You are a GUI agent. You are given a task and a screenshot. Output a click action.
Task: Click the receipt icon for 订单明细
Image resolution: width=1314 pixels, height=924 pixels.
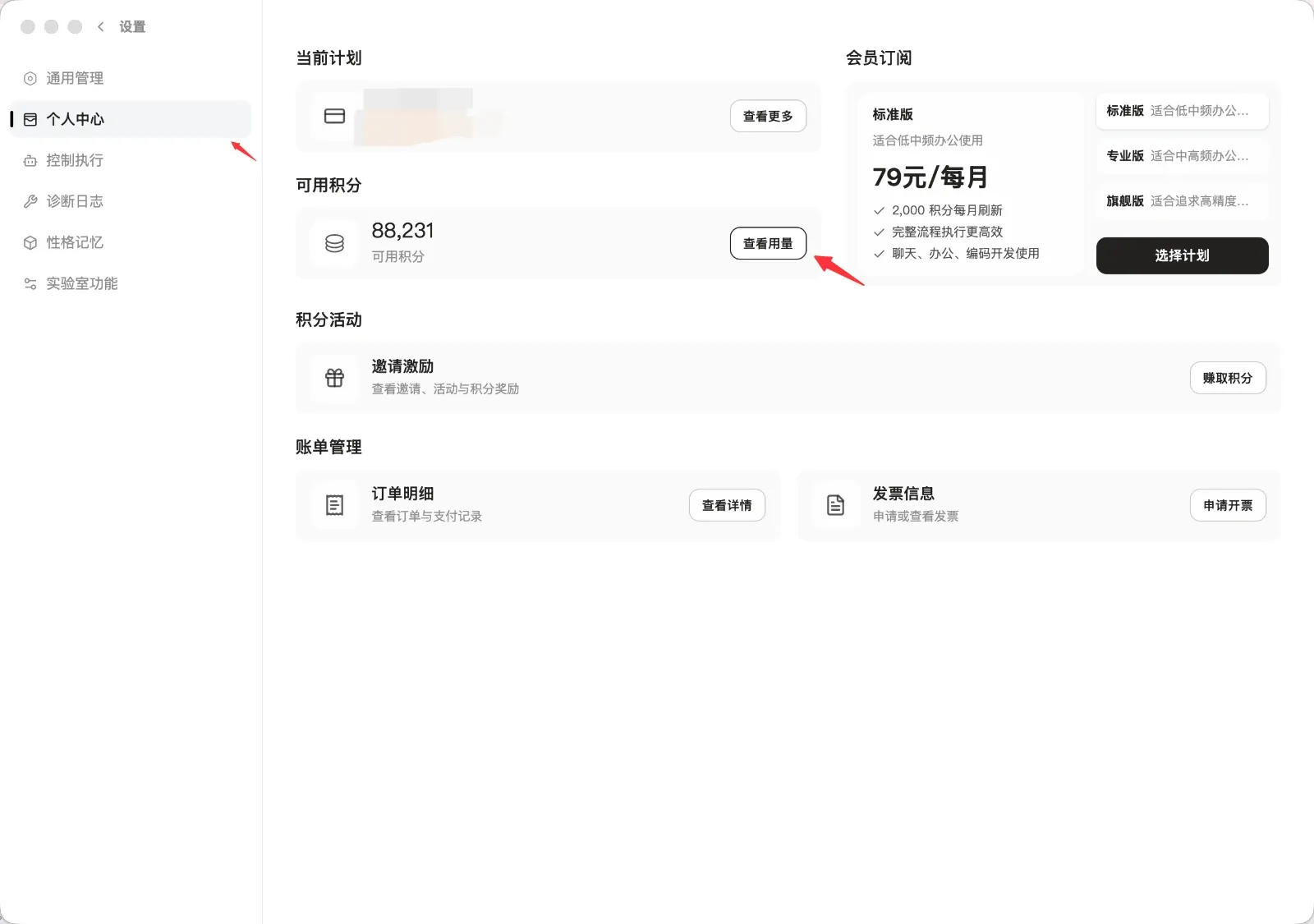pos(335,505)
